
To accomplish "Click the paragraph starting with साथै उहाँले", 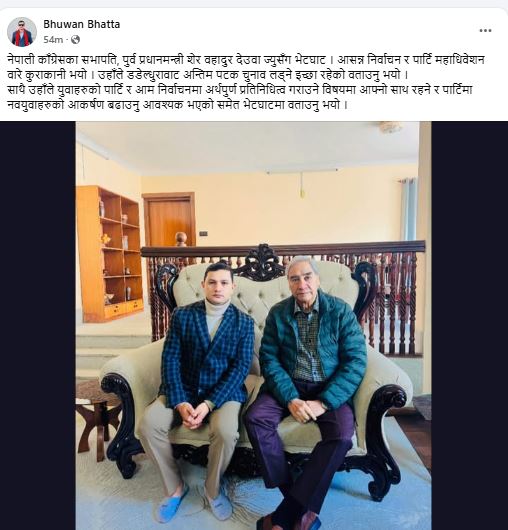I will 239,97.
